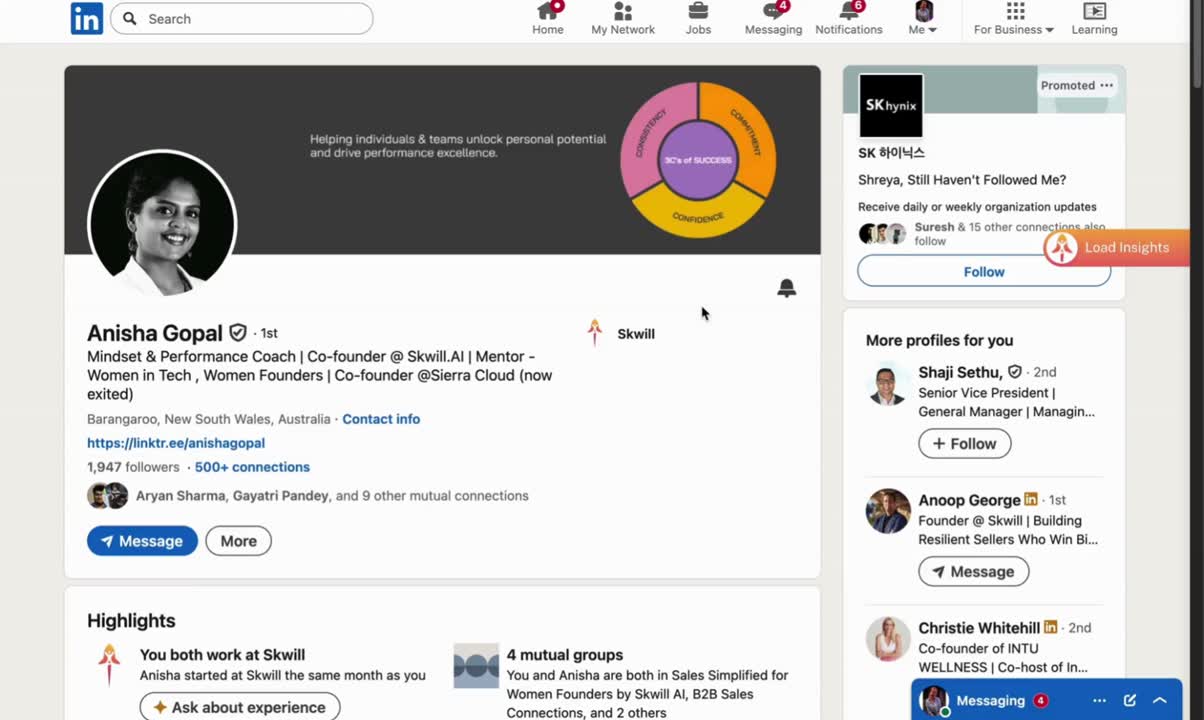Viewport: 1204px width, 720px height.
Task: Open Shaji Sethu's profile name
Action: (960, 372)
